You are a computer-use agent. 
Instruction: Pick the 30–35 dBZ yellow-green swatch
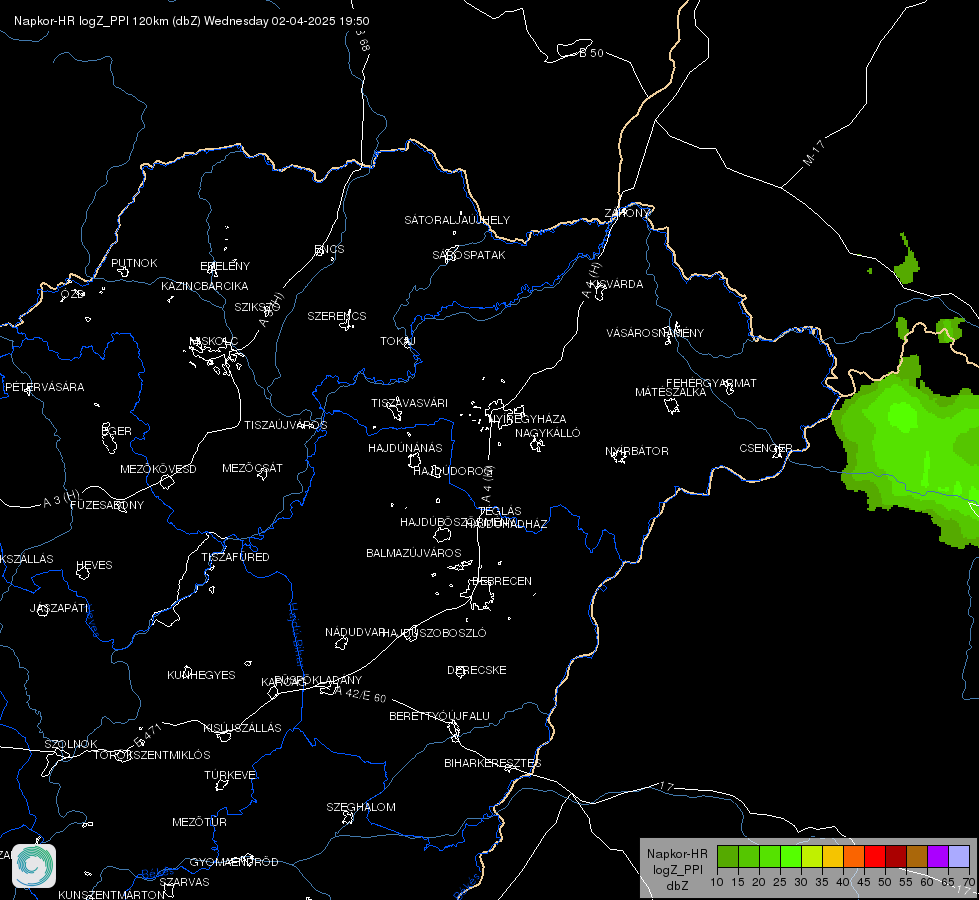[x=812, y=856]
